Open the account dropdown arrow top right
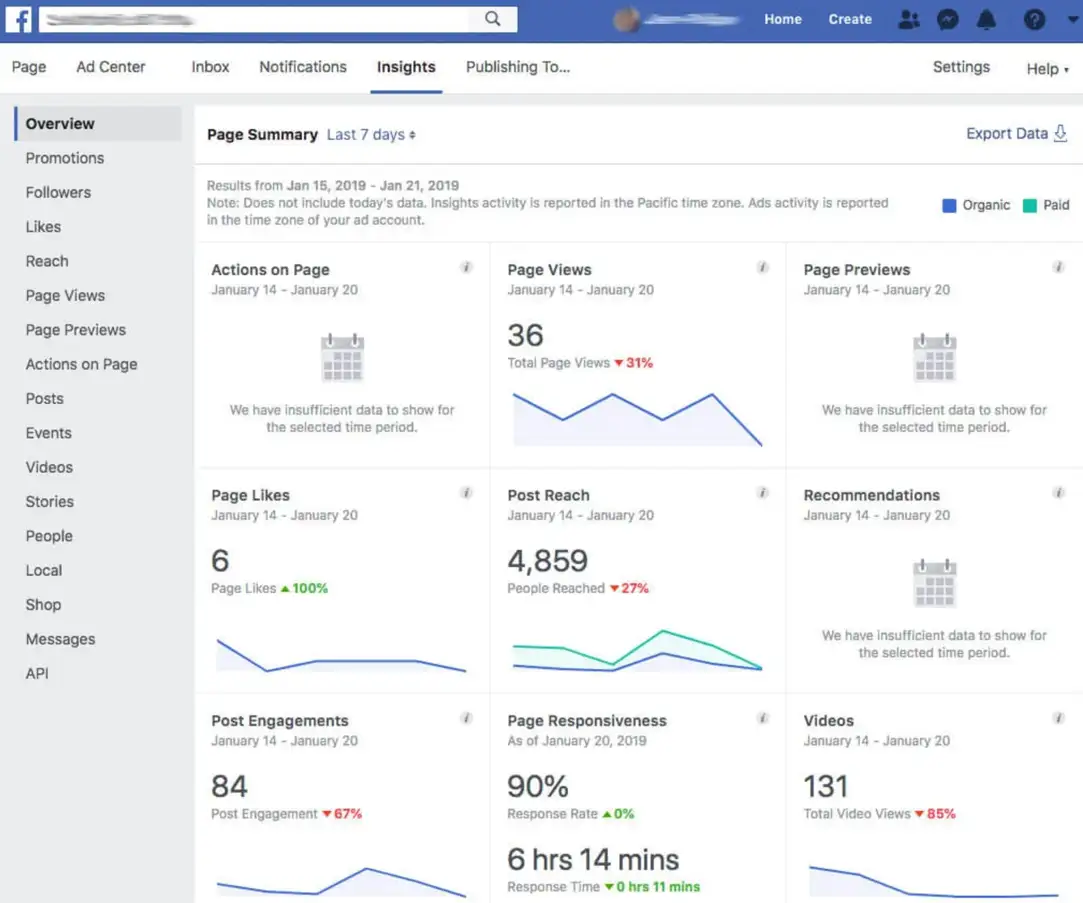This screenshot has width=1083, height=903. pyautogui.click(x=1071, y=19)
